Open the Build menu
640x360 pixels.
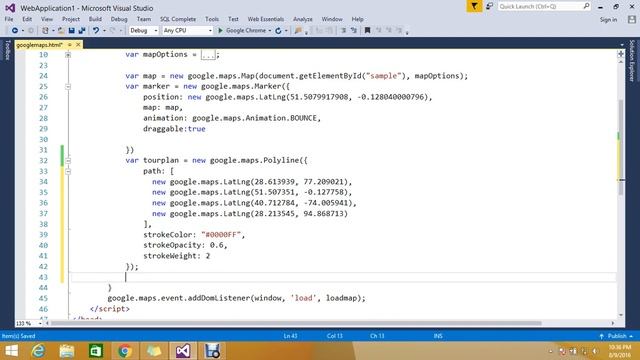(95, 19)
